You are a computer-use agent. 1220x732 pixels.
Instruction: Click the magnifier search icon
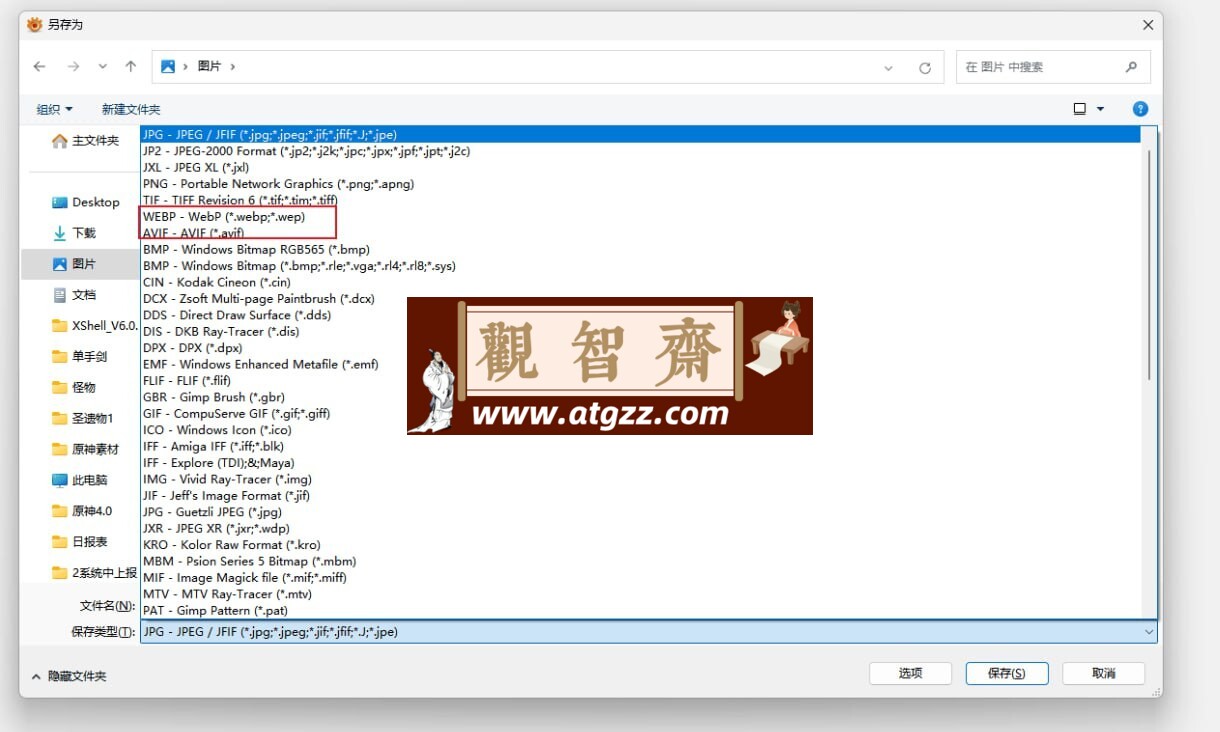click(x=1131, y=67)
